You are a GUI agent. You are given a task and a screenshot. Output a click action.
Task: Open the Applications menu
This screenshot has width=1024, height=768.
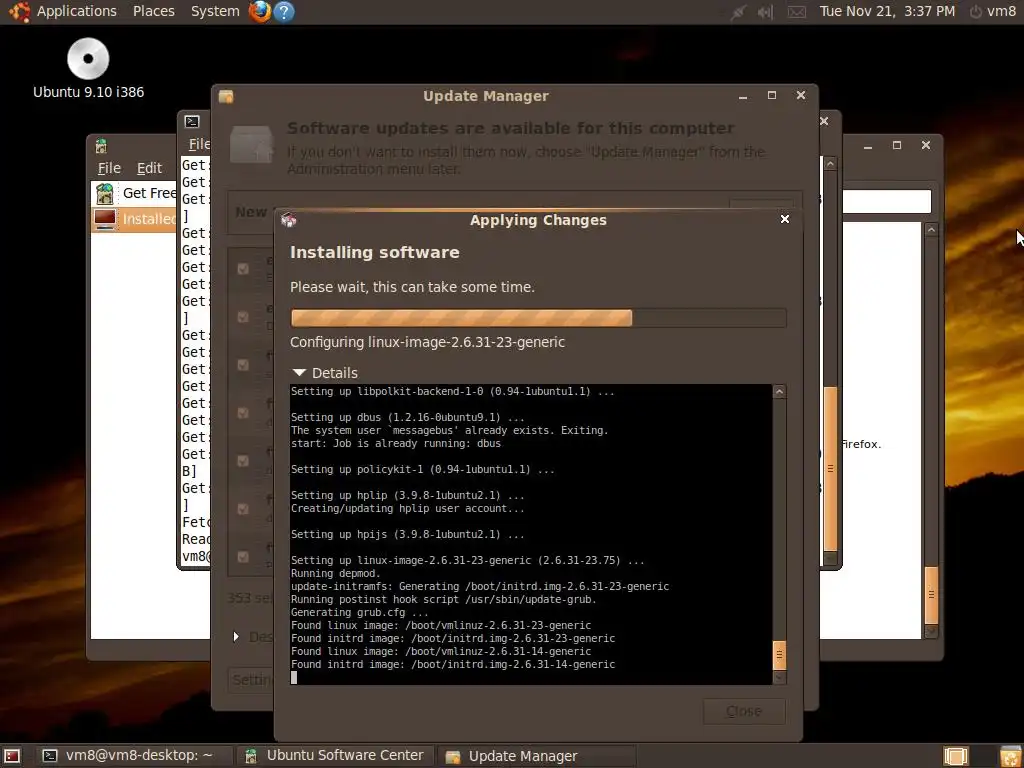pos(76,11)
